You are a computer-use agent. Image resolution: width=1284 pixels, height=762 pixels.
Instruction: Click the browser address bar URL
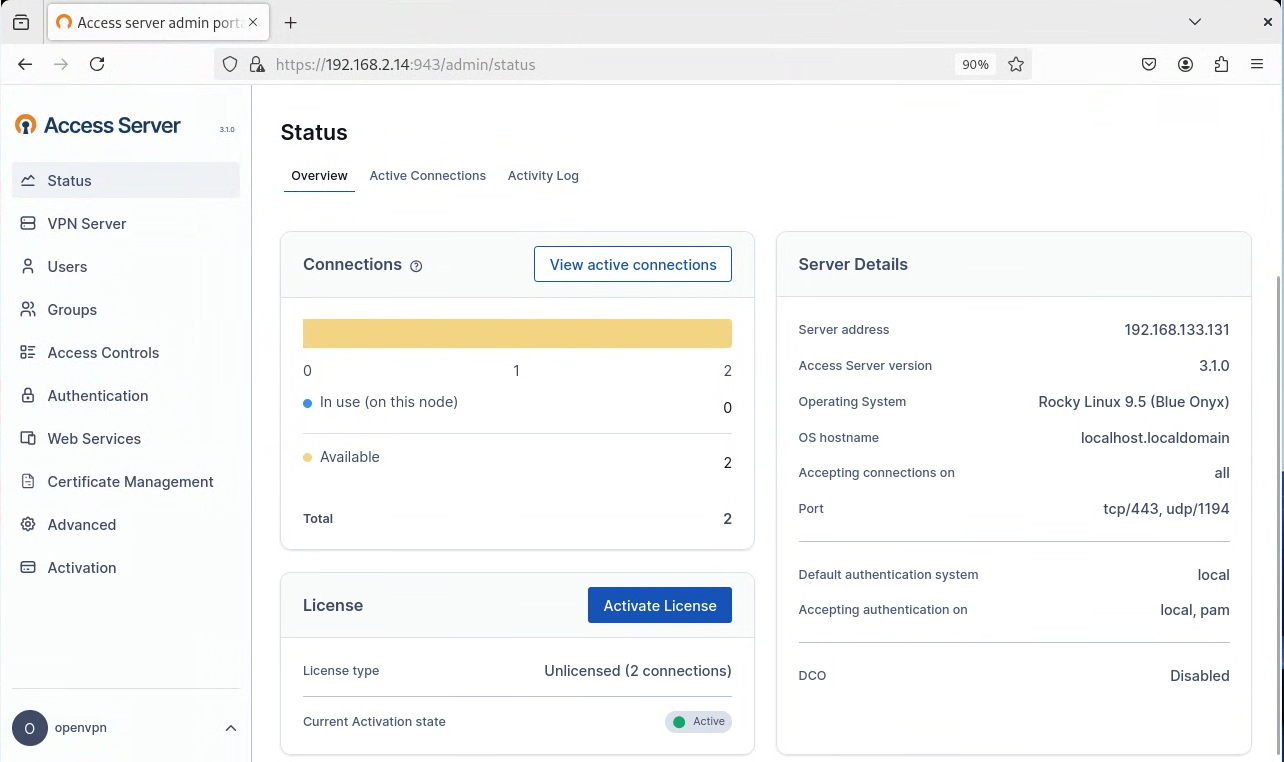click(x=405, y=65)
